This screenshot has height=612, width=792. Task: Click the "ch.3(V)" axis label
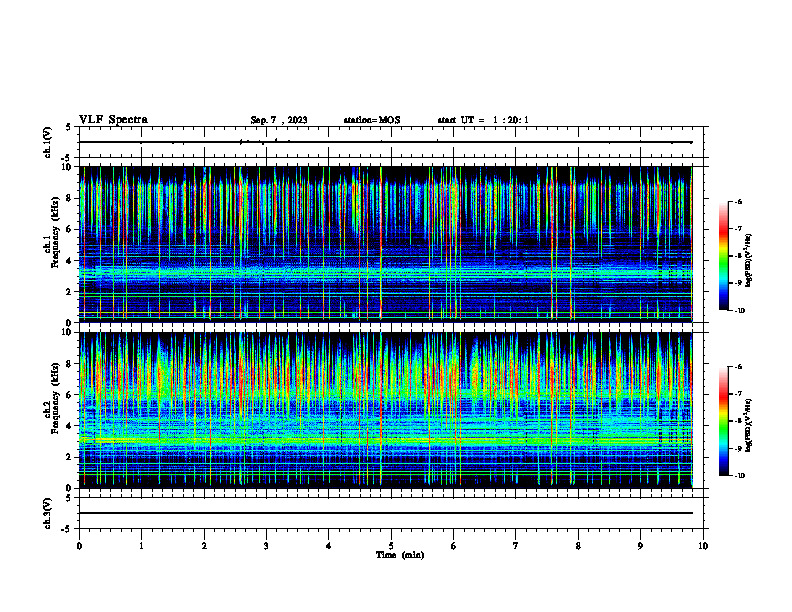[x=48, y=513]
